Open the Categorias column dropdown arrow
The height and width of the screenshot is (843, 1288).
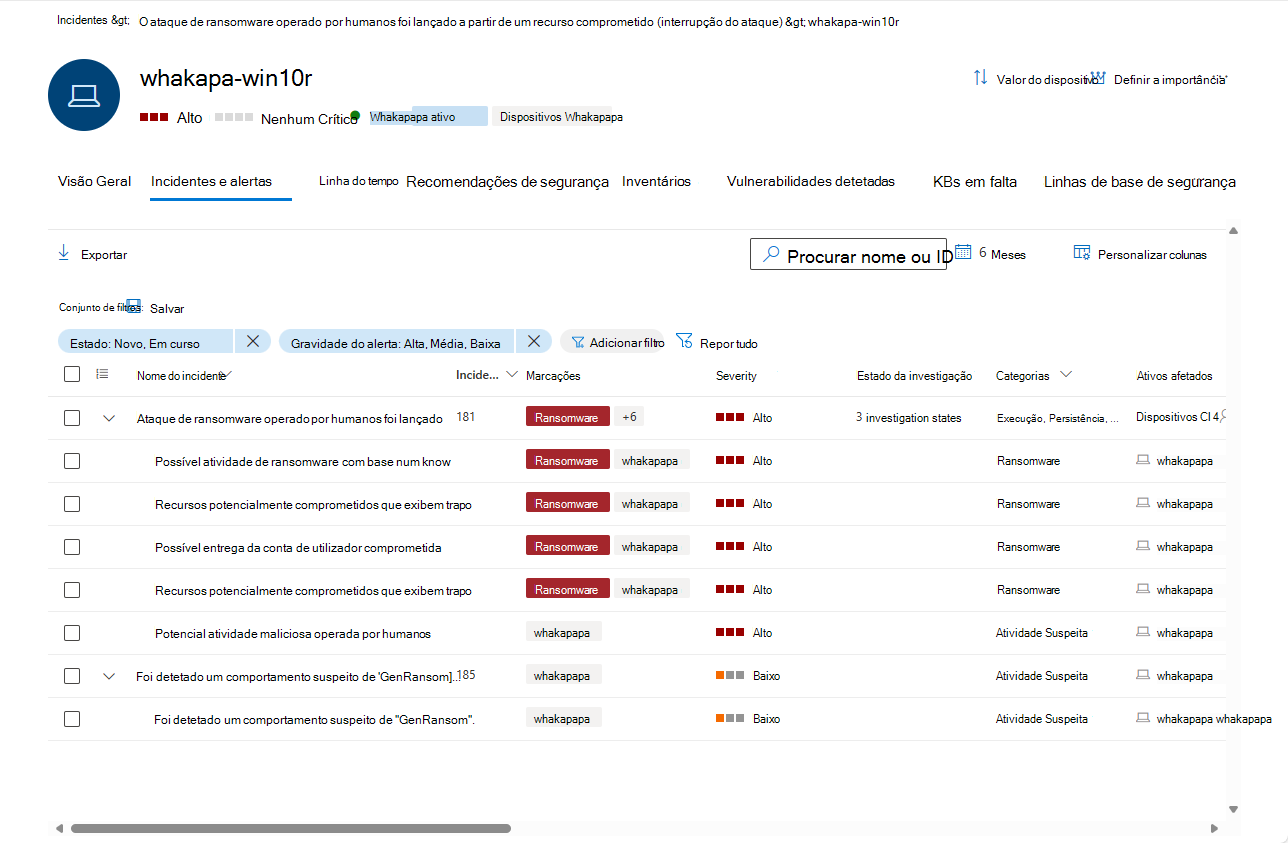[1065, 375]
